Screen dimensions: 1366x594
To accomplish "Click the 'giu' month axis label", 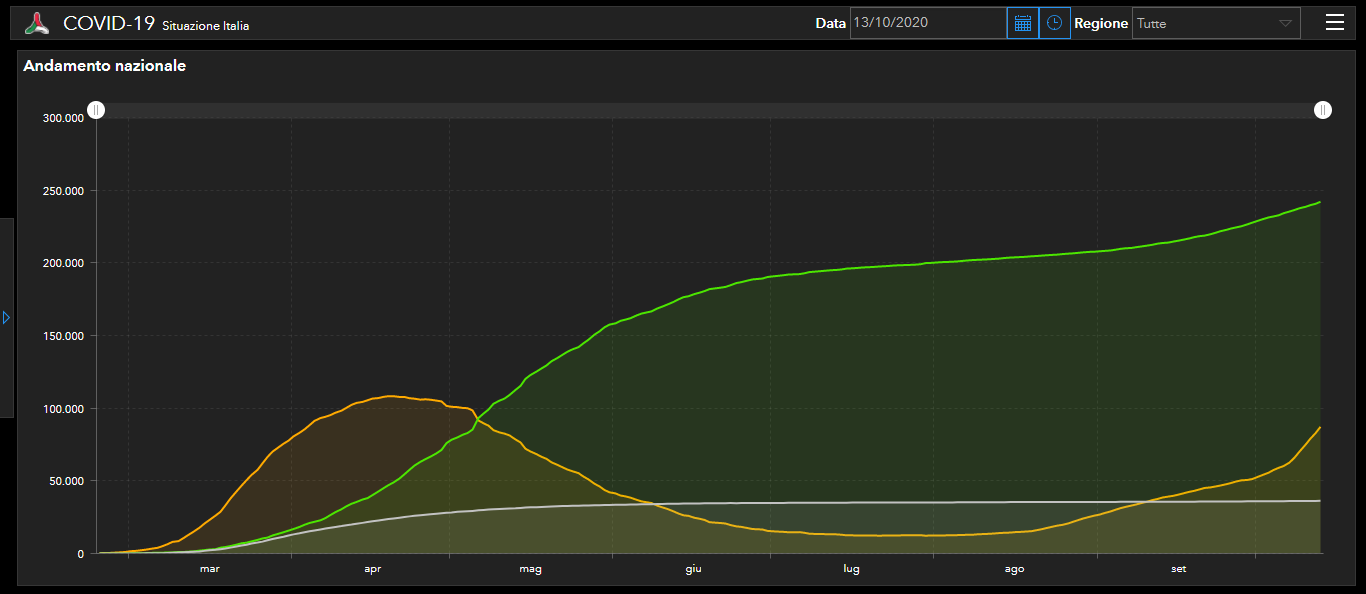I will point(693,569).
